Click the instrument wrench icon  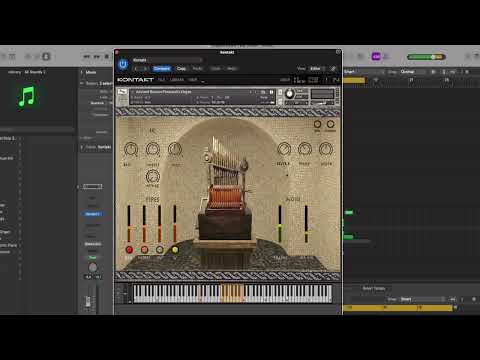click(x=122, y=92)
